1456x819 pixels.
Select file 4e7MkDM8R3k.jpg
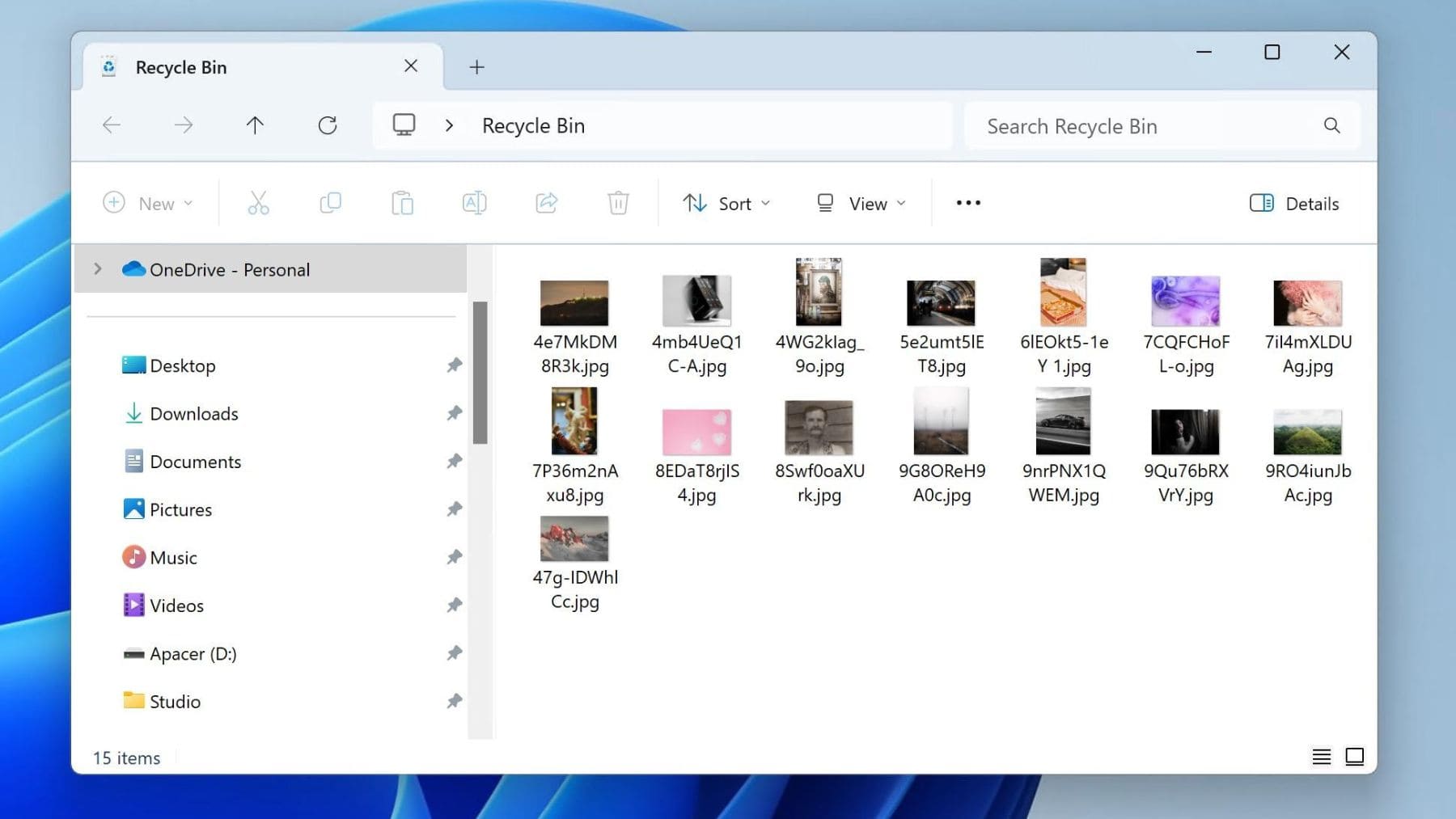[x=574, y=328]
